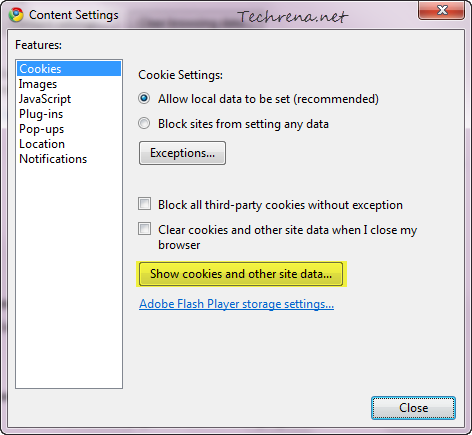Tick Clear cookies when I close browser
The height and width of the screenshot is (435, 472).
point(144,229)
